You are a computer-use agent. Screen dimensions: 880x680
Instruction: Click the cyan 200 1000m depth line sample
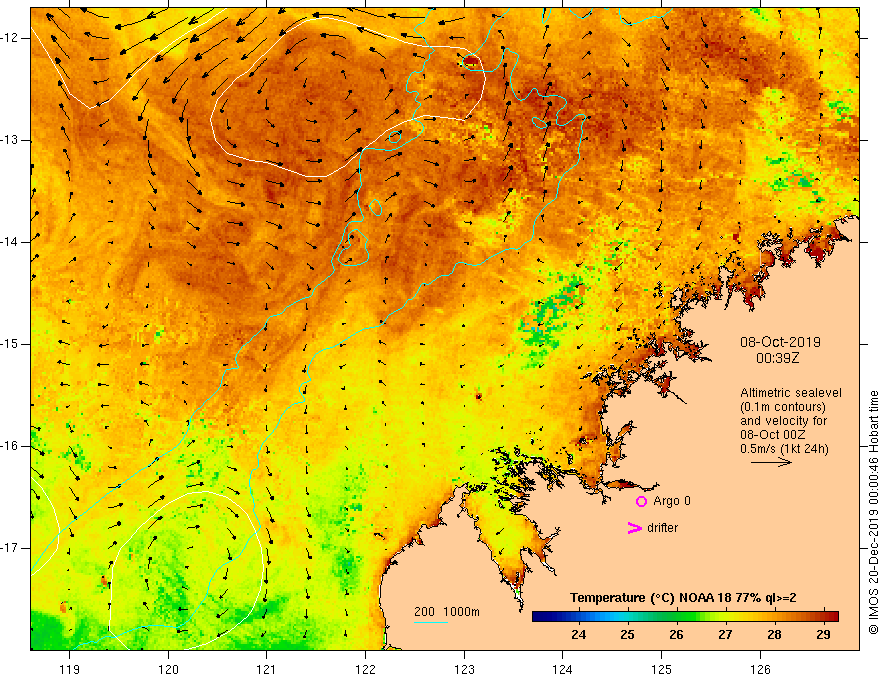tap(430, 622)
